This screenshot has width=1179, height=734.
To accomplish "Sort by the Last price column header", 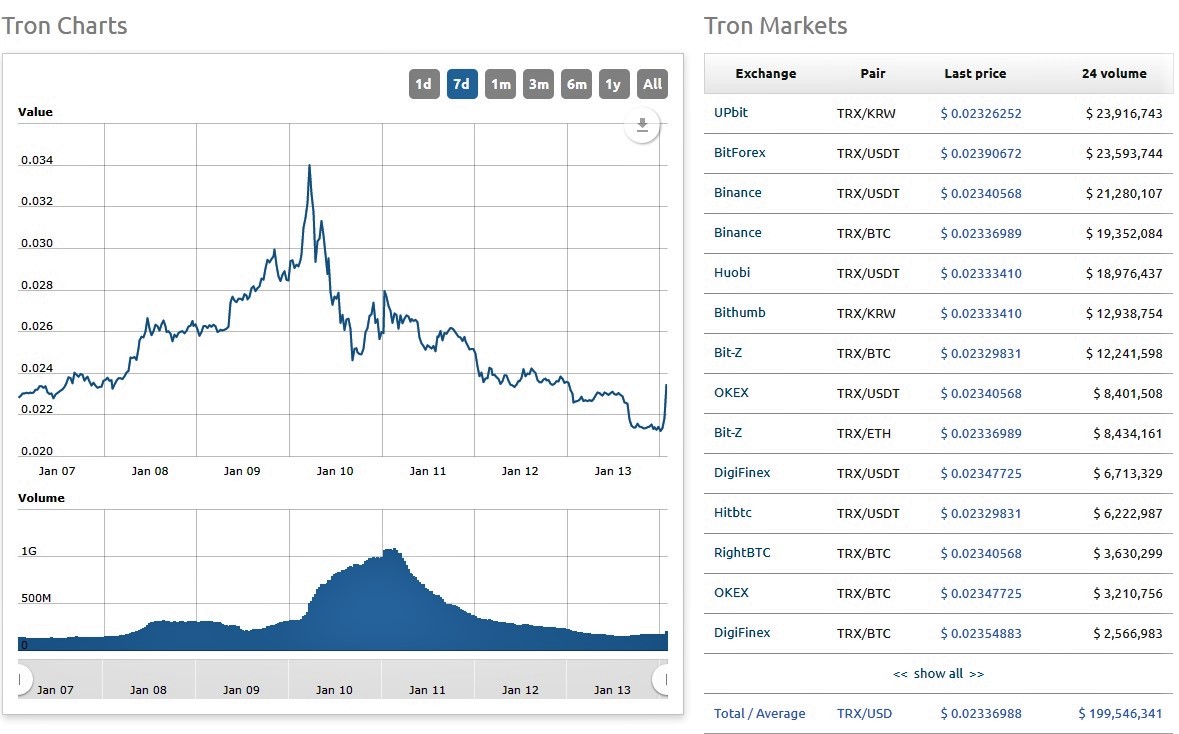I will (974, 73).
